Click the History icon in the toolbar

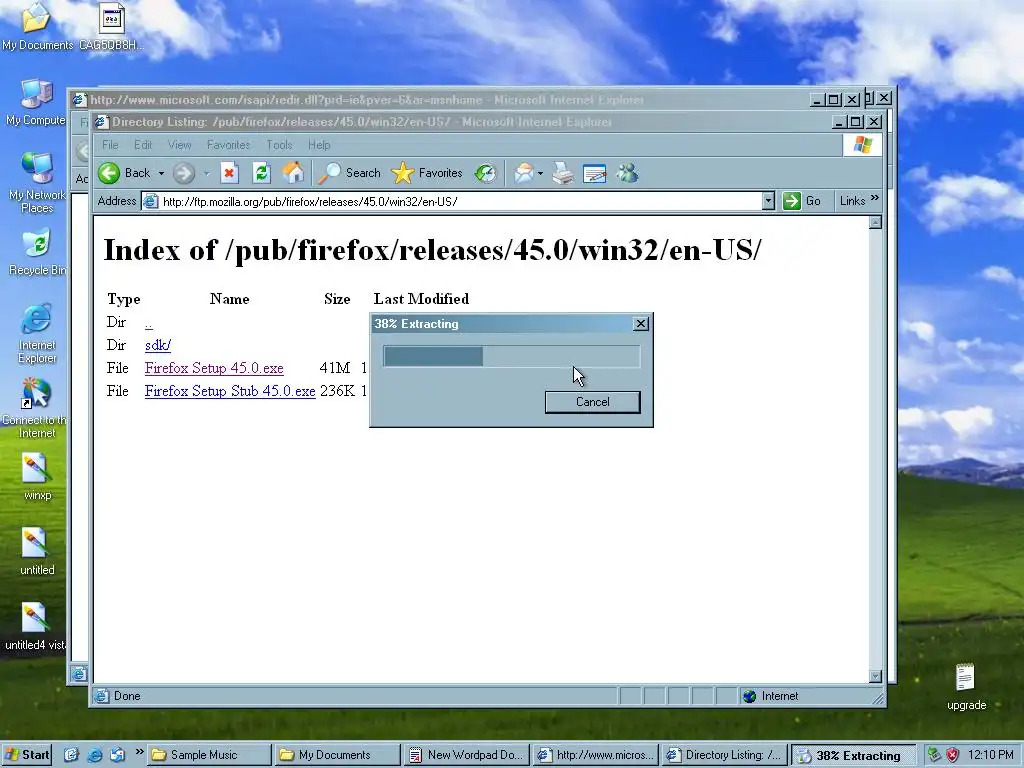pos(485,173)
